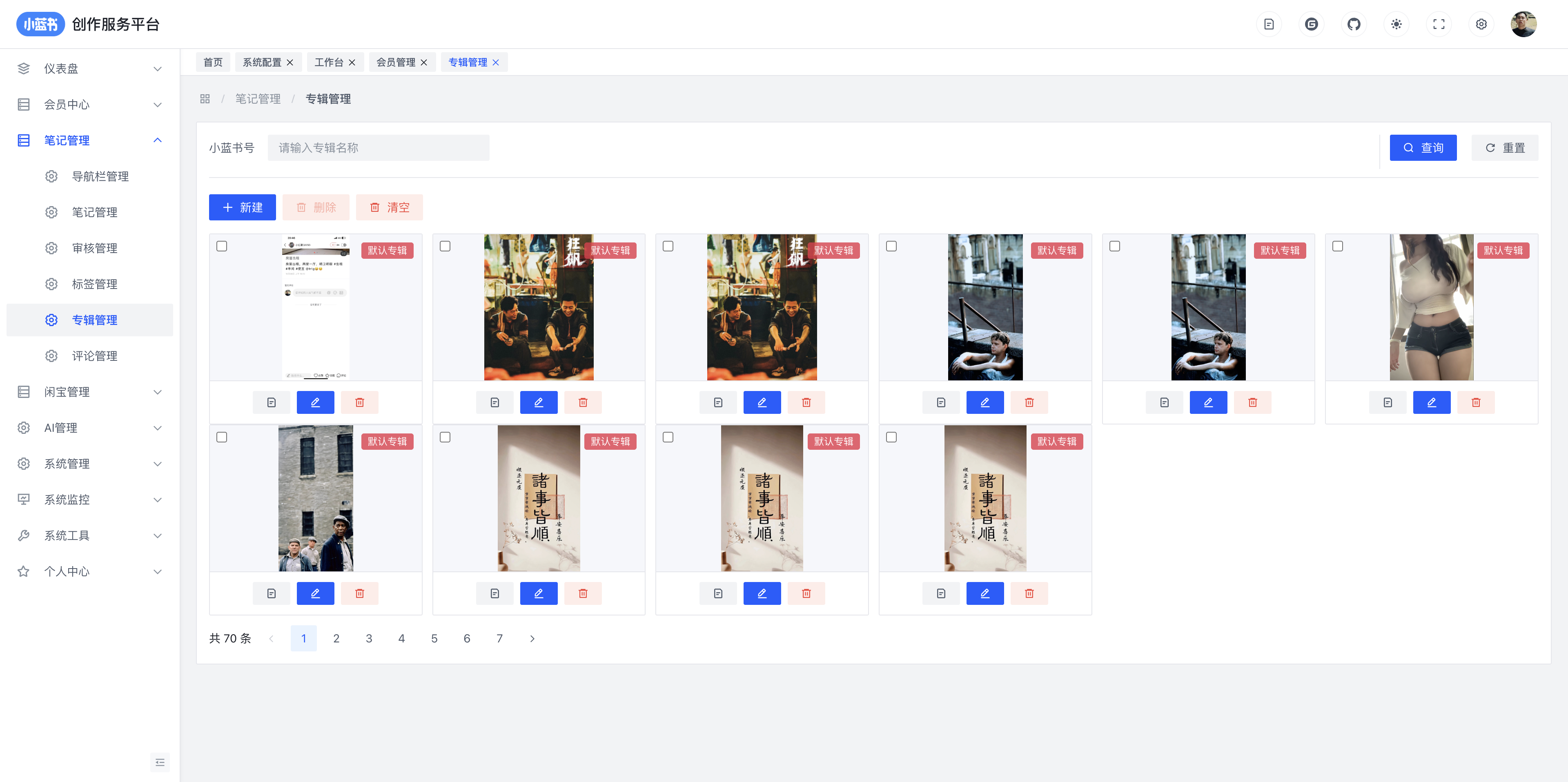
Task: Collapse the sidebar using bottom icon
Action: (160, 762)
